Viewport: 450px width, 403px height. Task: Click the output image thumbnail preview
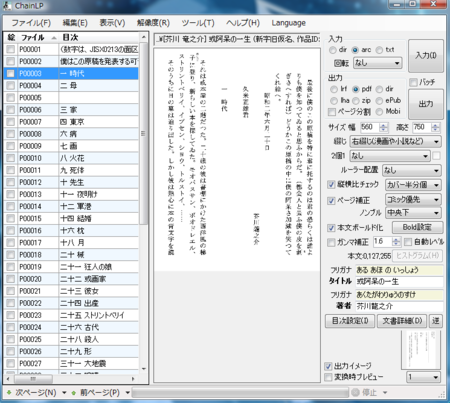coord(421,350)
